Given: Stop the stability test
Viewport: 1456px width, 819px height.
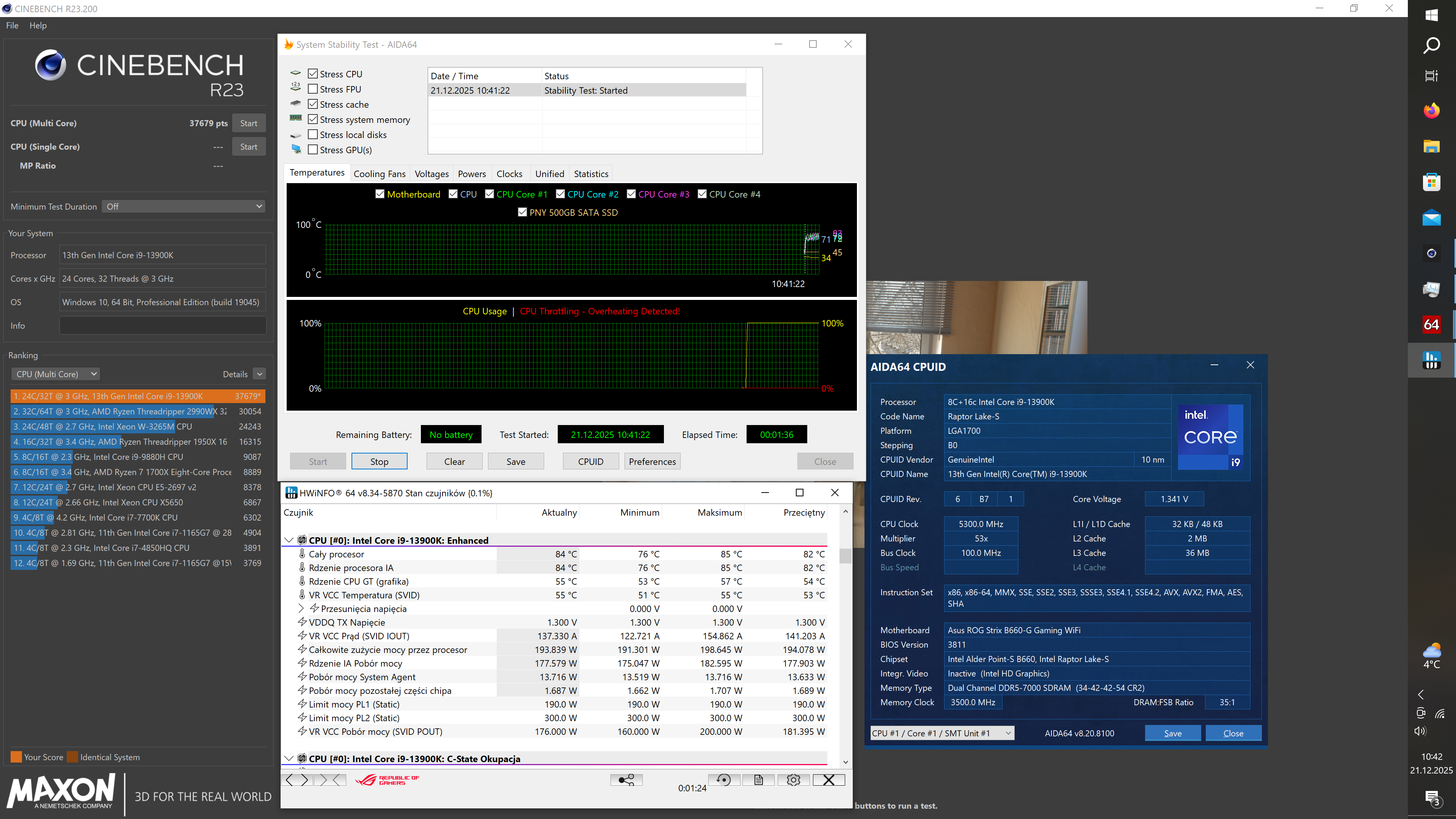Looking at the screenshot, I should 379,461.
